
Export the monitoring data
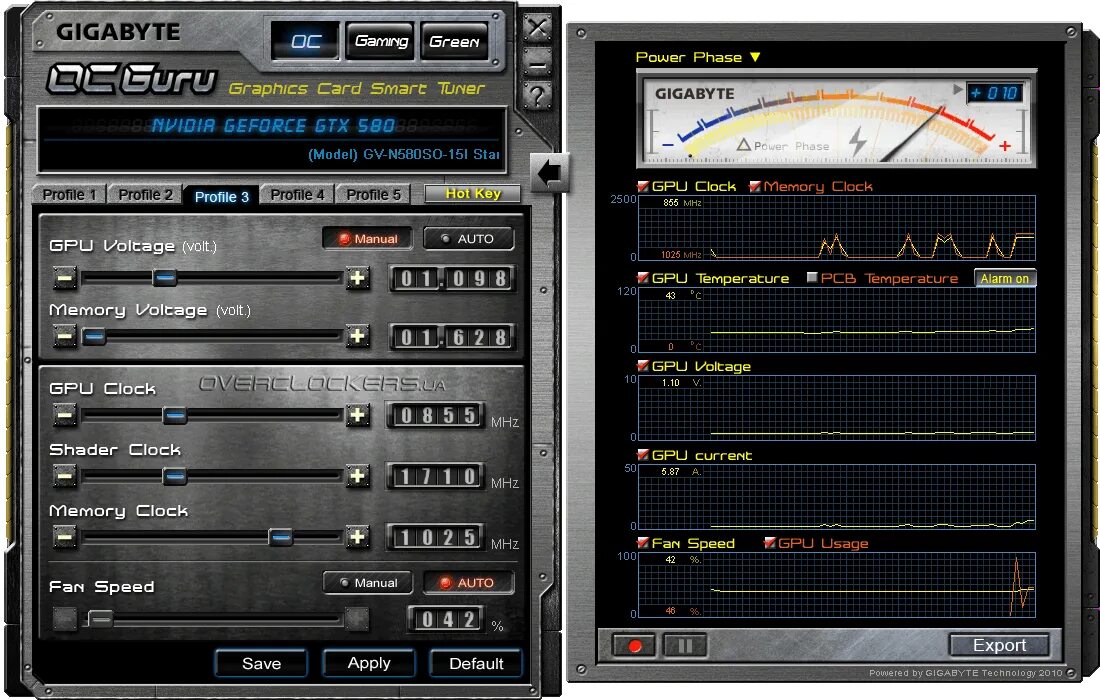point(1000,645)
